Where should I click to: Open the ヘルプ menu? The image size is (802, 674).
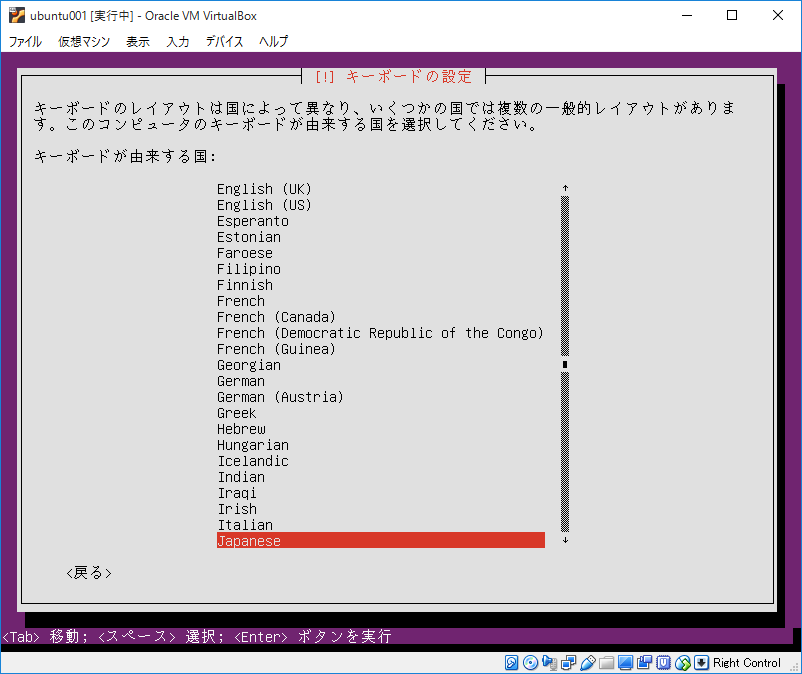pyautogui.click(x=274, y=41)
